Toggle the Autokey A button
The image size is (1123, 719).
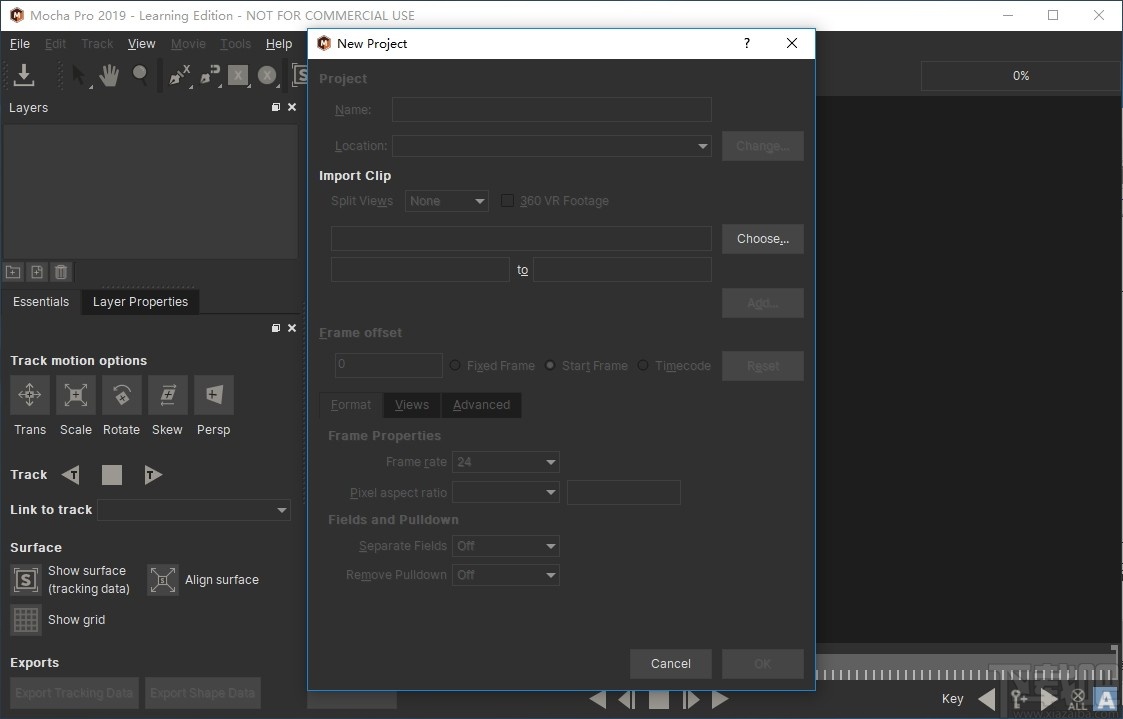tap(1105, 699)
